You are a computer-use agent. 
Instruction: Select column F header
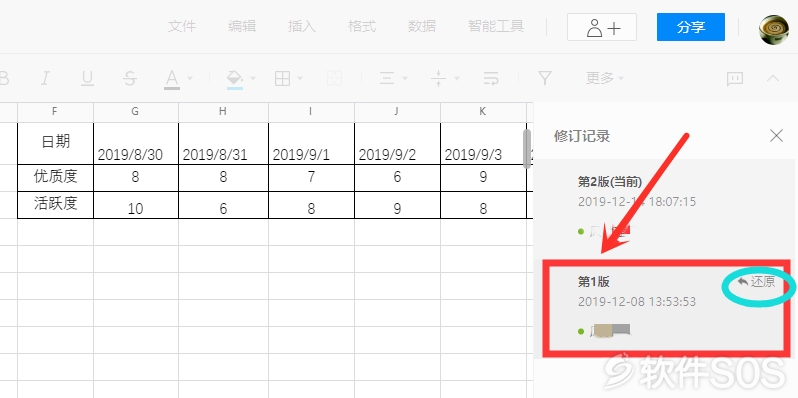click(x=55, y=111)
